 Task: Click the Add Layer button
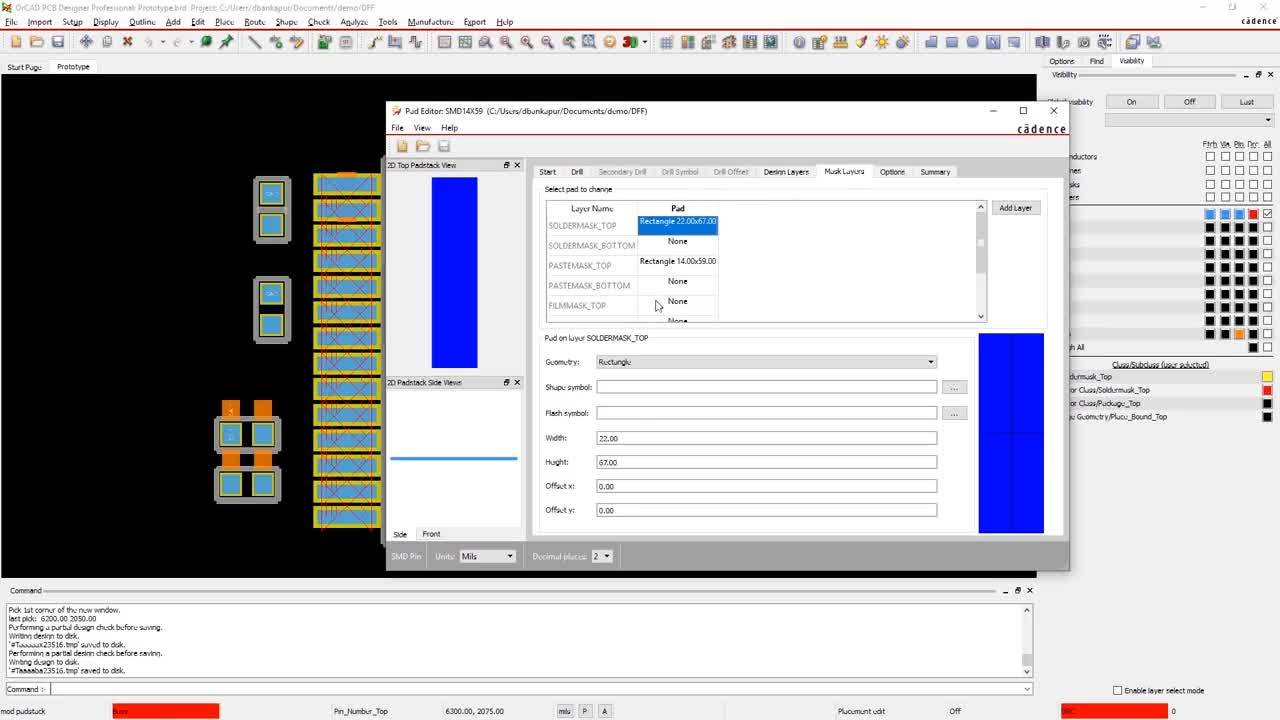(x=1016, y=207)
